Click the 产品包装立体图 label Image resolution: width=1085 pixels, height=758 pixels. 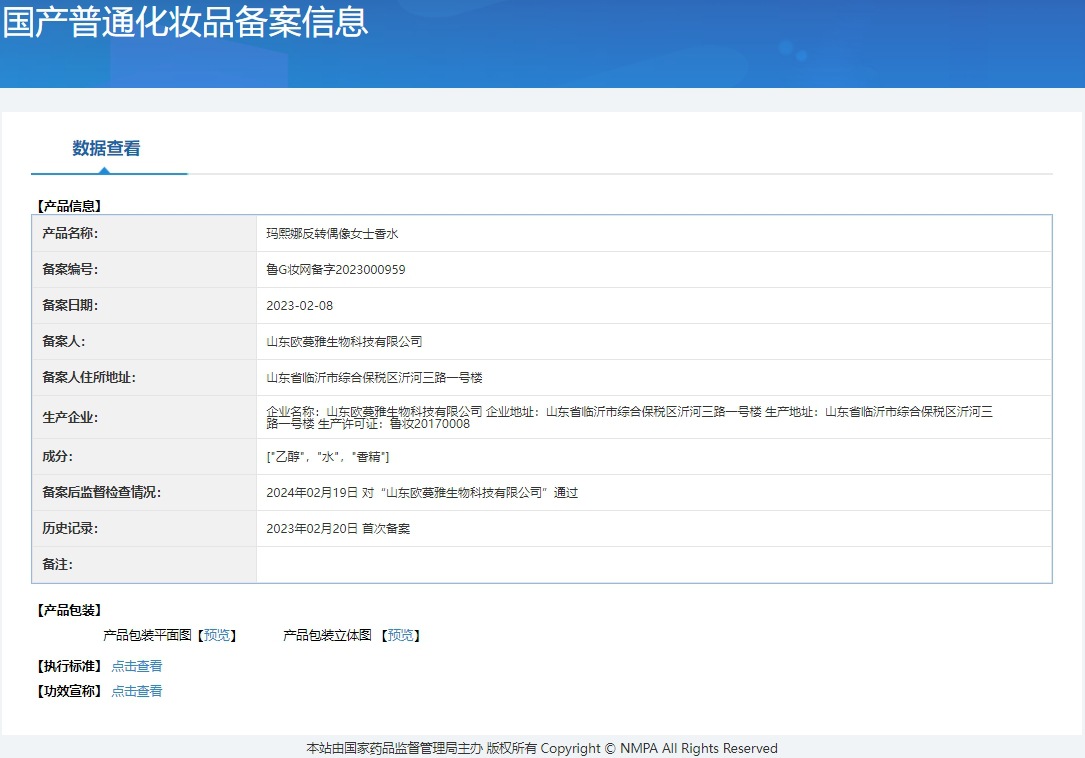pyautogui.click(x=327, y=635)
